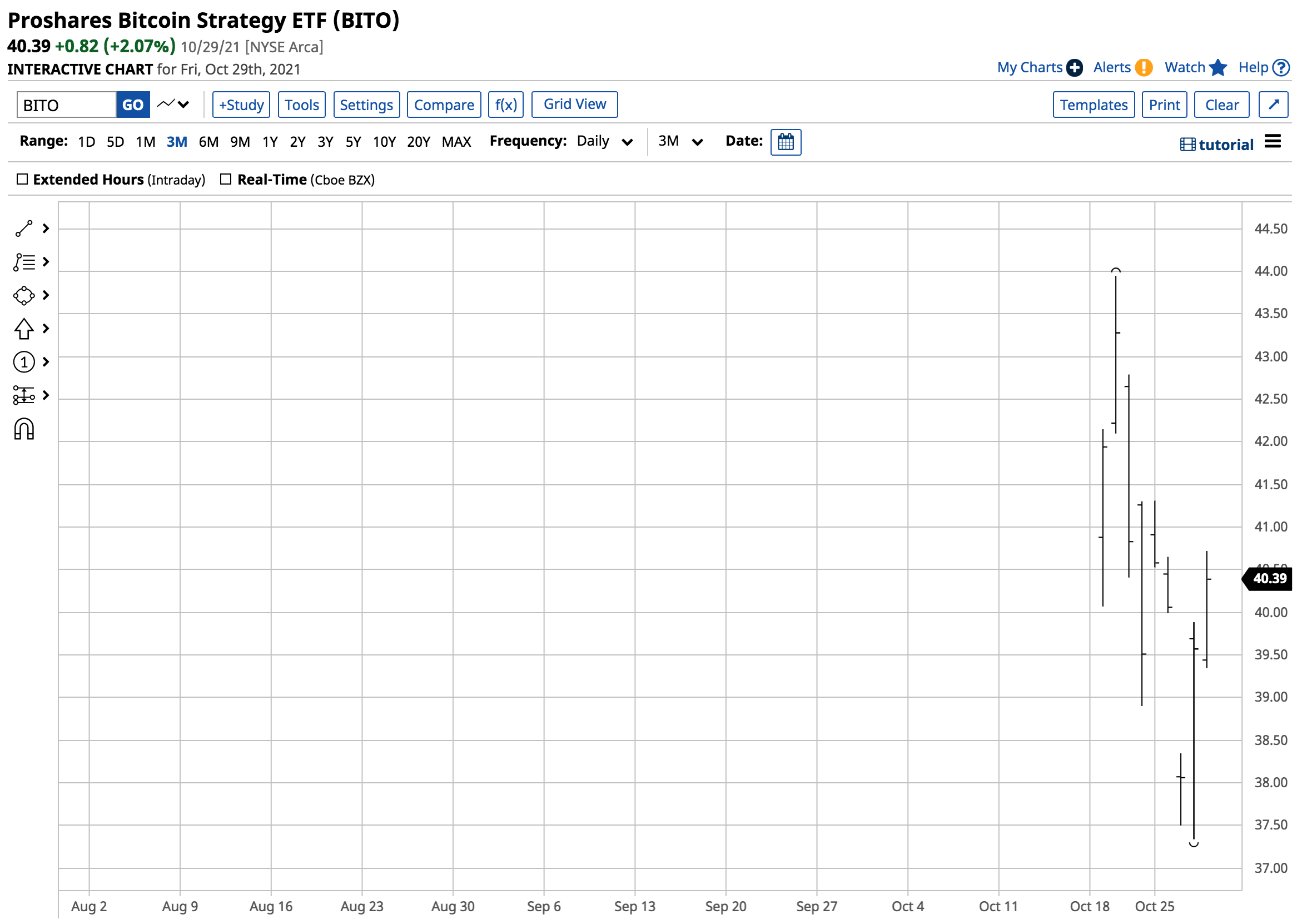This screenshot has height=924, width=1312.
Task: Open the Tools button
Action: (302, 105)
